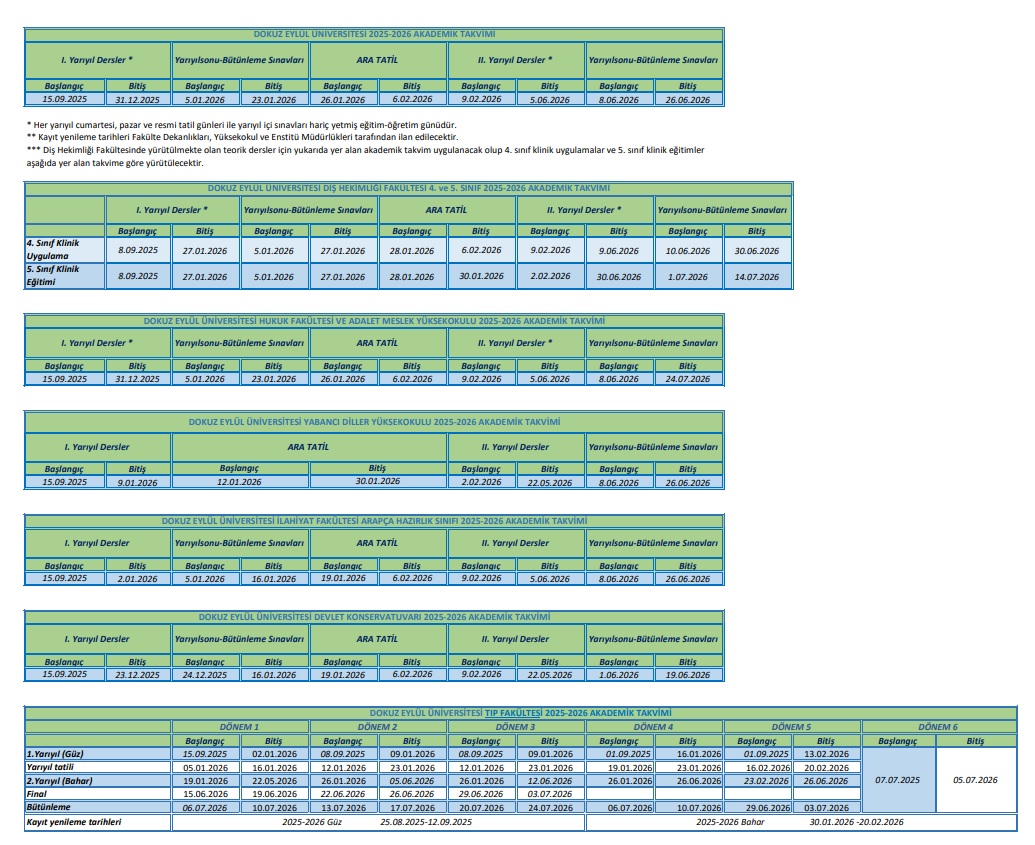
Task: Click the date cell "22.06.2026"
Action: [343, 794]
